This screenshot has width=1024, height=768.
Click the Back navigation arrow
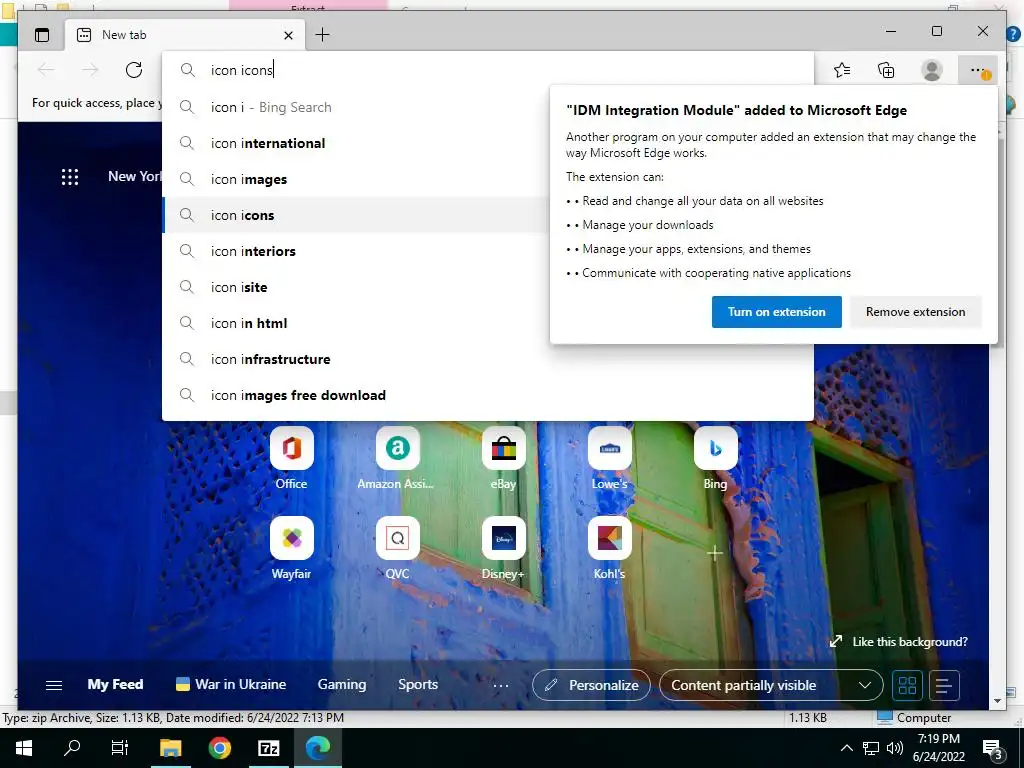point(46,70)
